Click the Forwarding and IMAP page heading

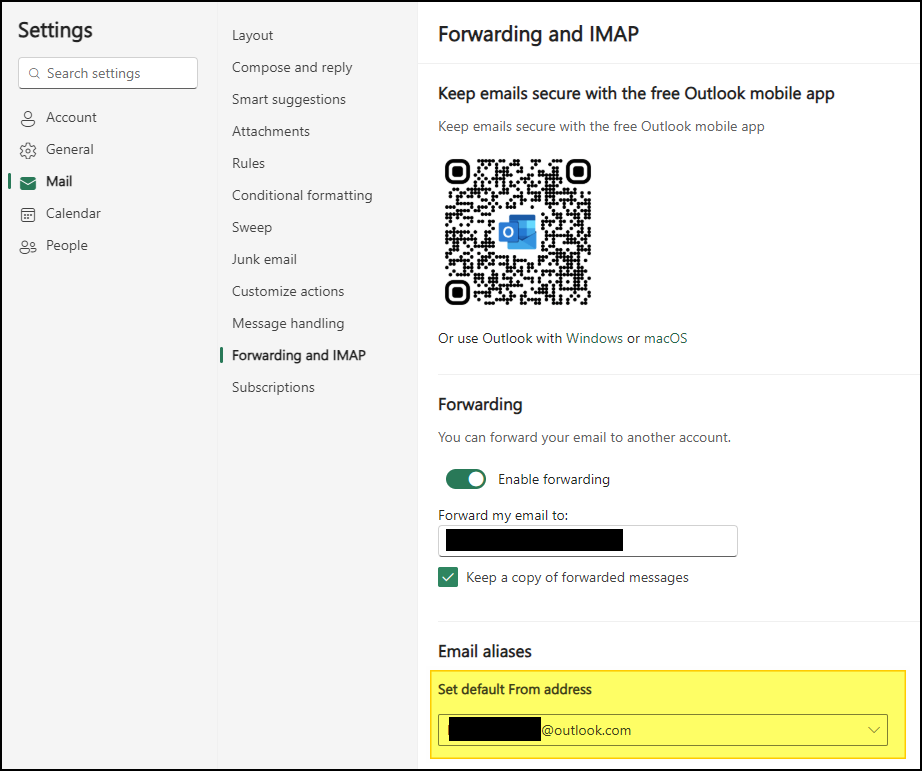538,34
